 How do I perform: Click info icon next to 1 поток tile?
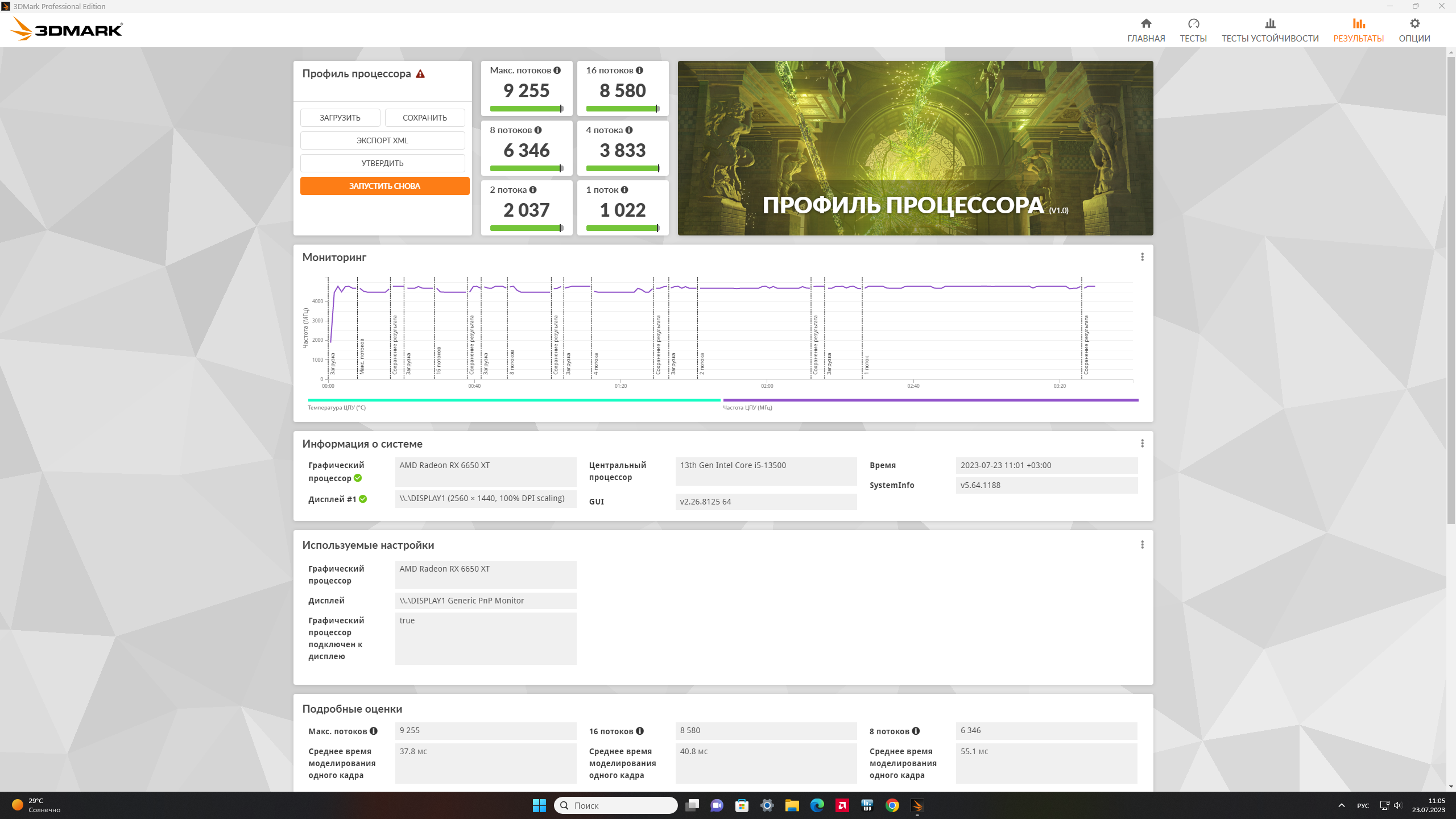tap(624, 190)
